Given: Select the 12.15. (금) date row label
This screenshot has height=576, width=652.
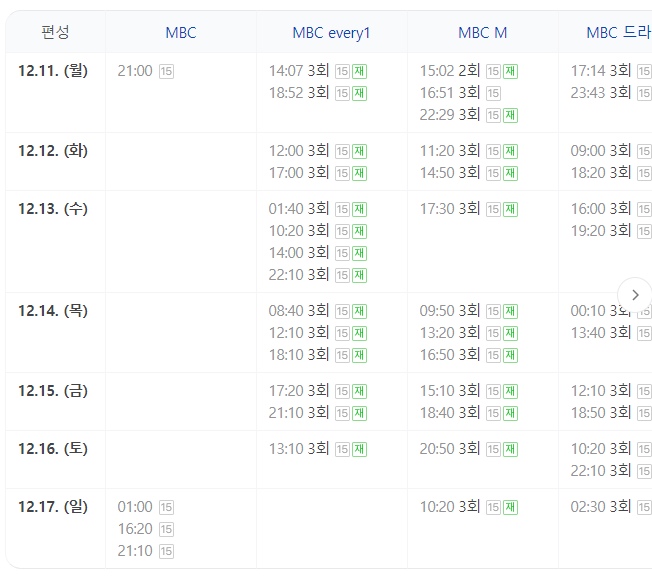Looking at the screenshot, I should [53, 391].
